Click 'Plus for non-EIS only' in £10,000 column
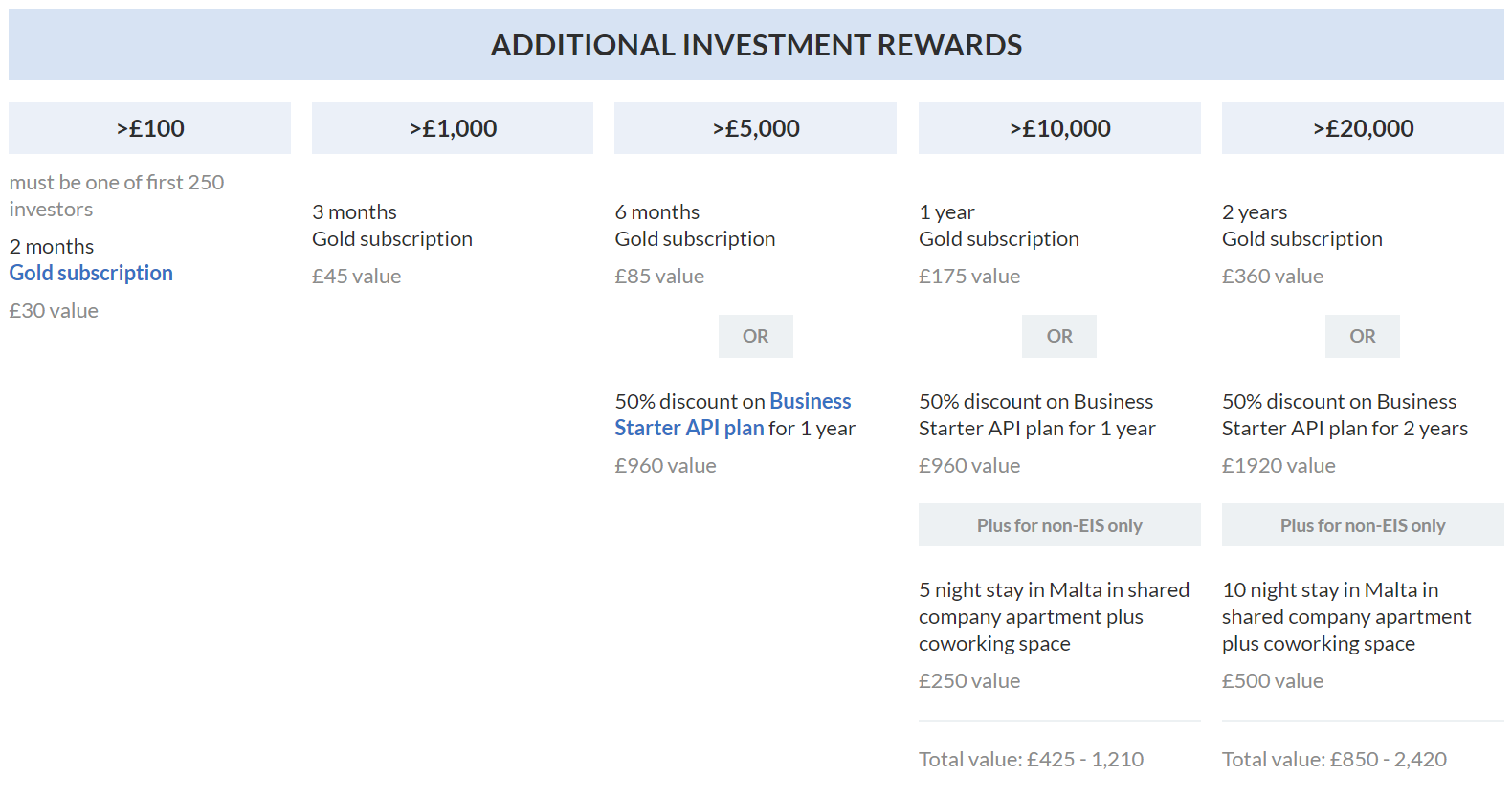The width and height of the screenshot is (1512, 798). pos(1059,525)
